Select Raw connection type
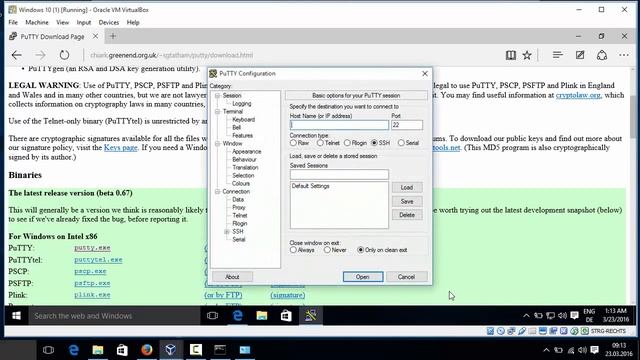 [x=293, y=143]
